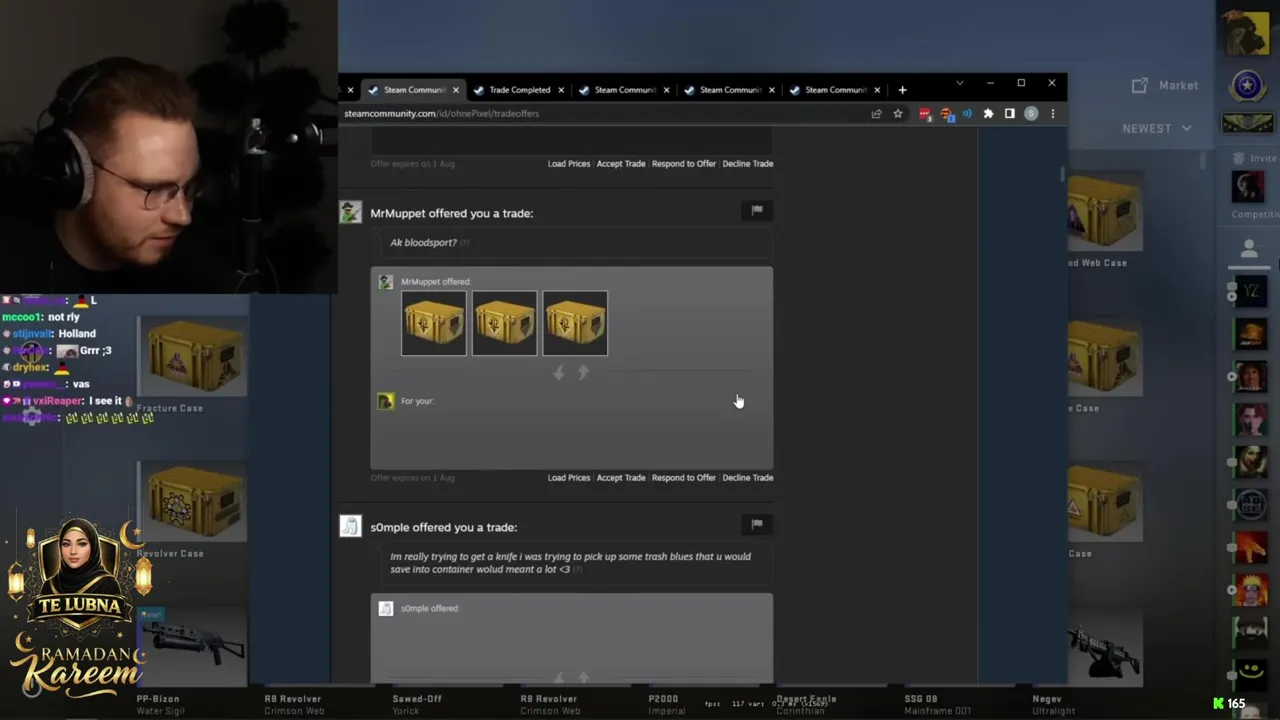Open a new browser tab with plus button

[x=902, y=90]
